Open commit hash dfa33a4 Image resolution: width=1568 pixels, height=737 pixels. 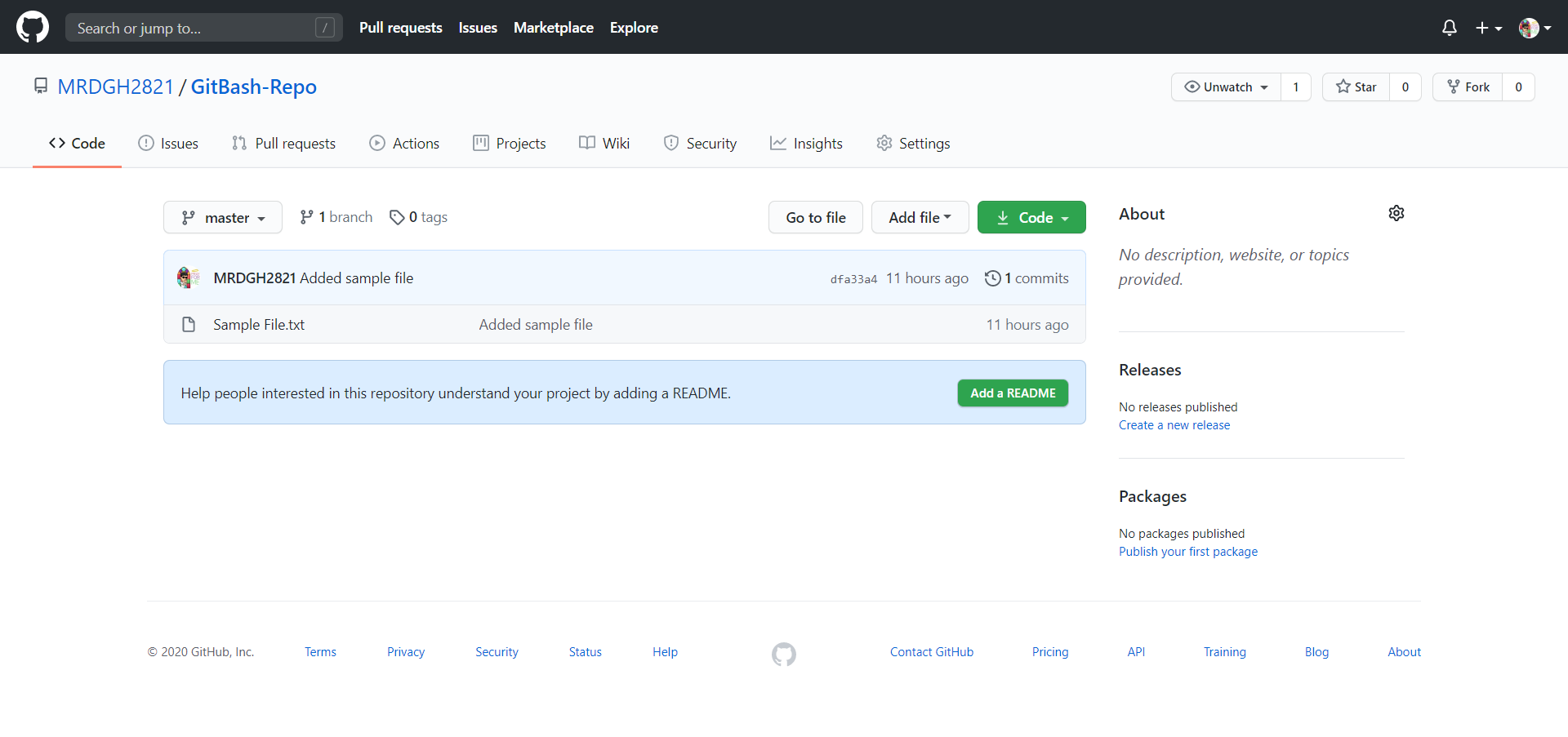point(853,279)
